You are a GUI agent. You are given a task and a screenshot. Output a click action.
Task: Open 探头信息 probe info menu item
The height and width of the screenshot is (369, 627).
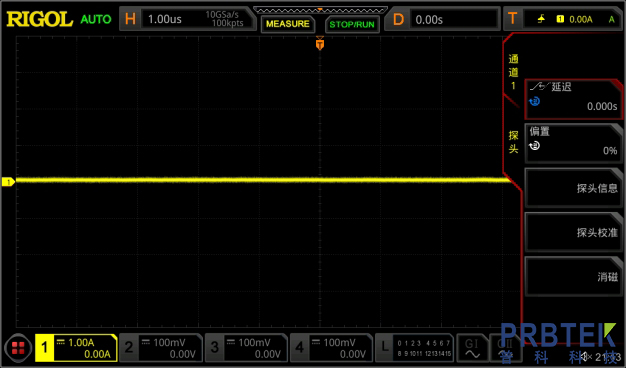[573, 187]
